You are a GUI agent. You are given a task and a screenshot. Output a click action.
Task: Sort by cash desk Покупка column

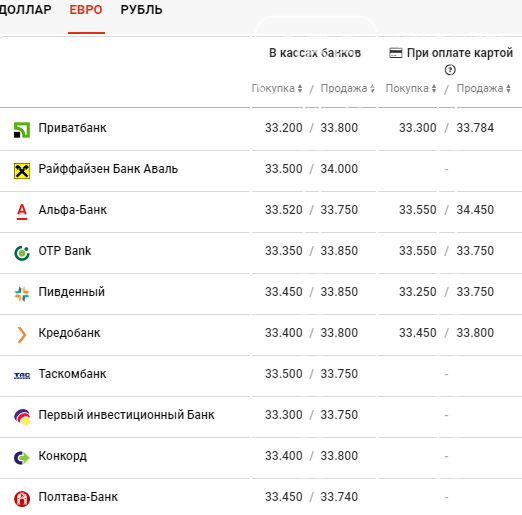tap(277, 88)
